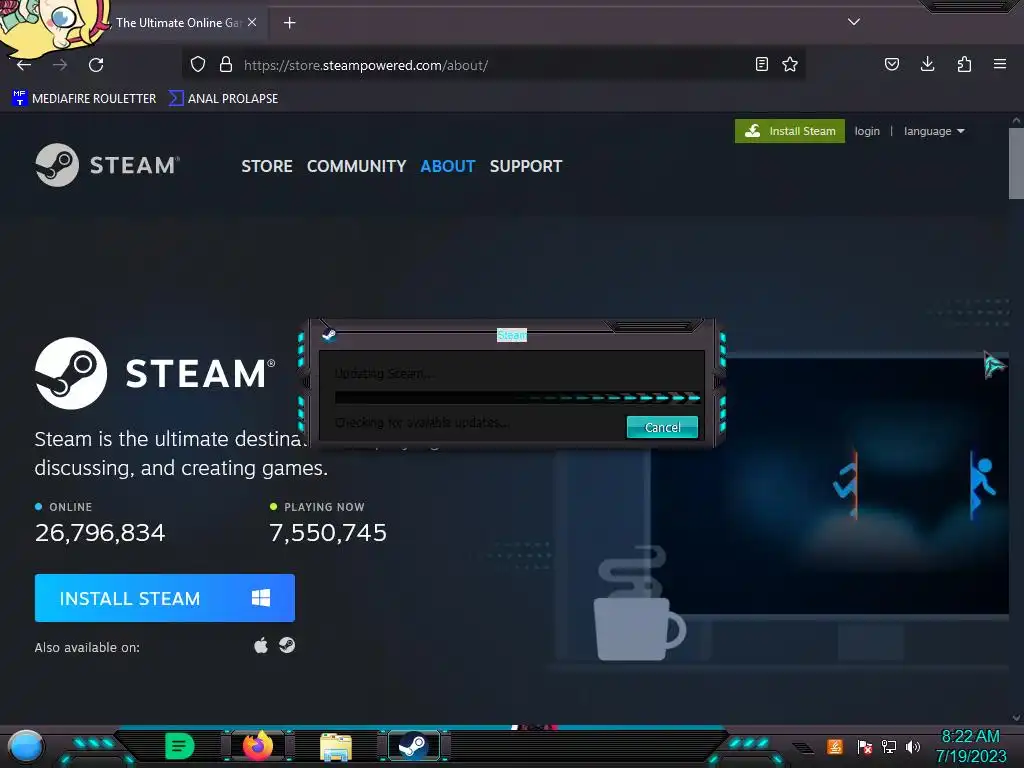Open the Pocket save icon
This screenshot has width=1024, height=768.
point(892,64)
